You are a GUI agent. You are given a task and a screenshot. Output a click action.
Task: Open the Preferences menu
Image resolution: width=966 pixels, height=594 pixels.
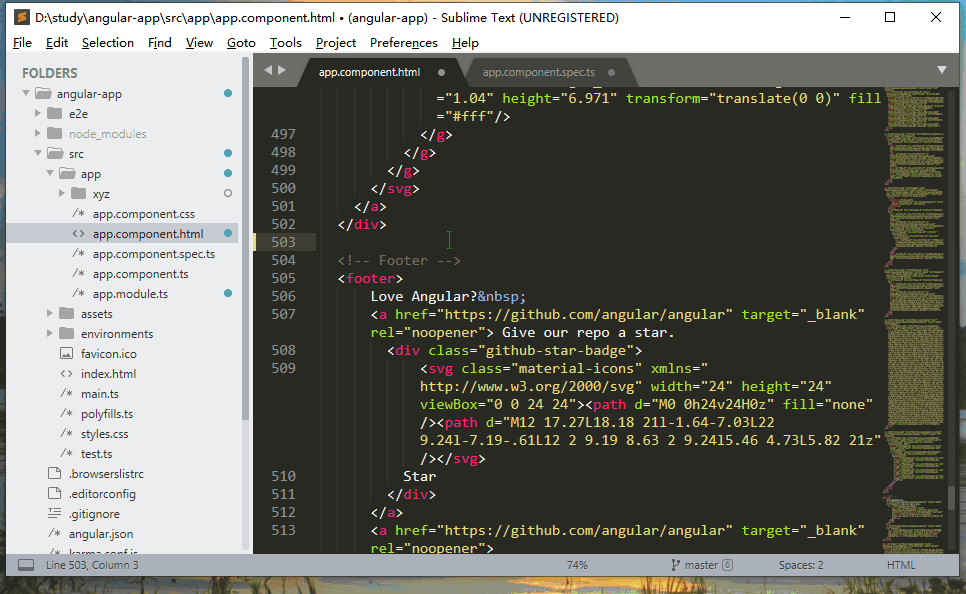click(404, 43)
